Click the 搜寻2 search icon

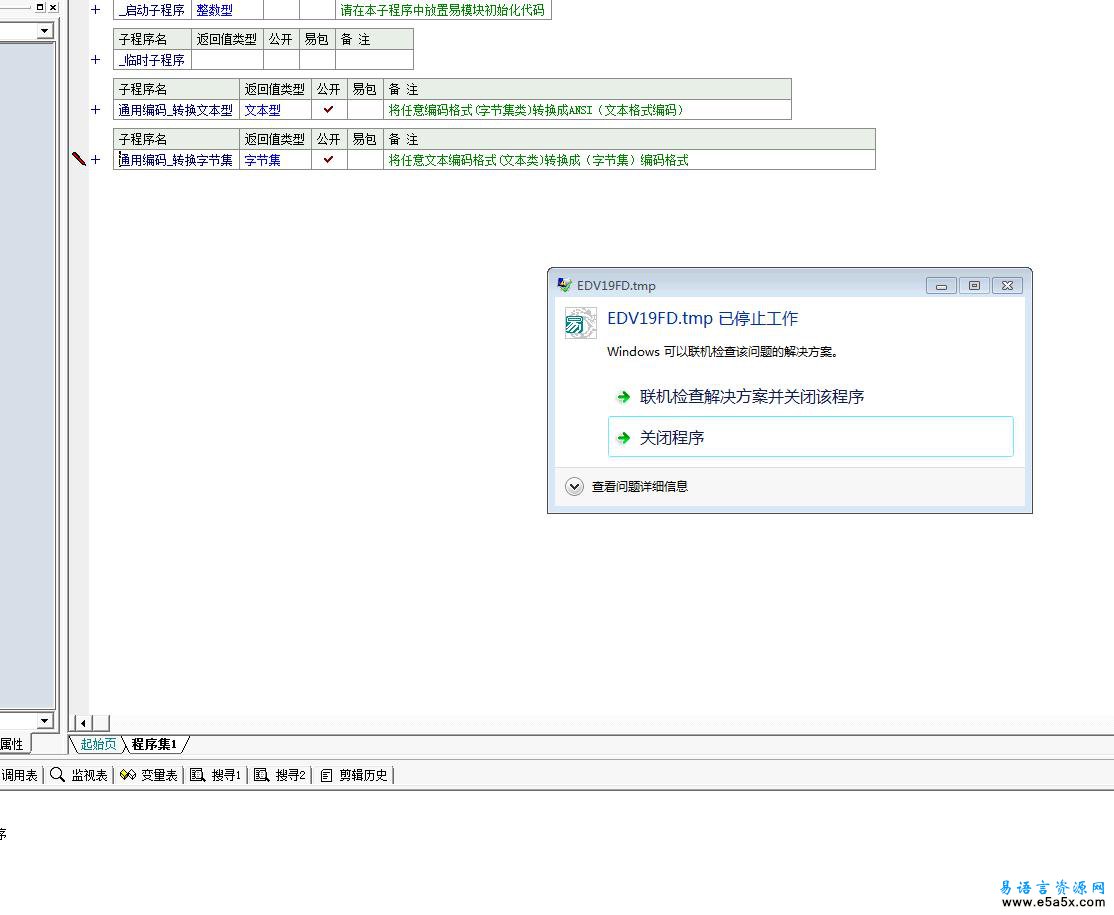point(261,775)
